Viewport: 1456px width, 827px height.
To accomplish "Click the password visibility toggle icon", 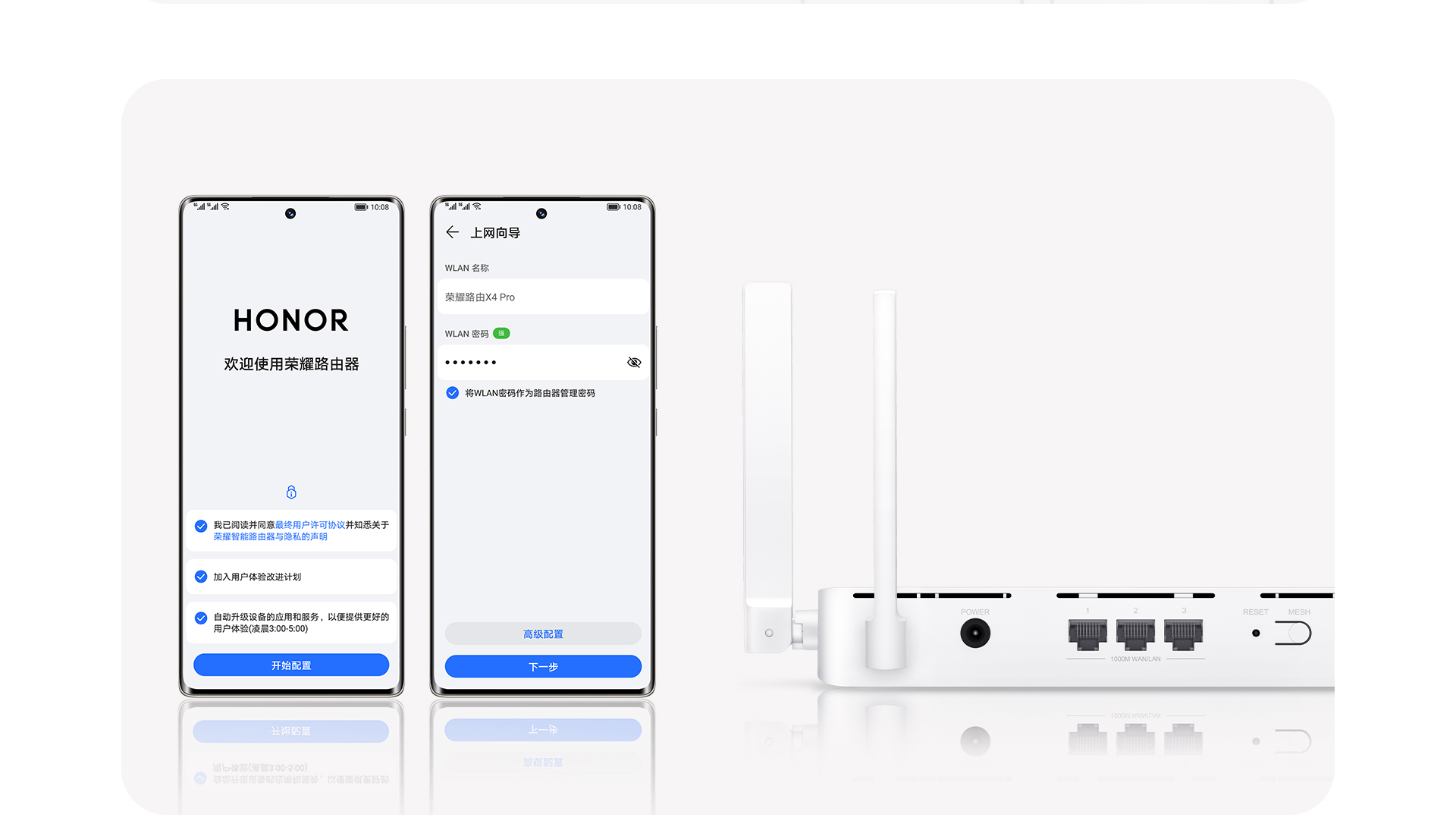I will click(x=632, y=362).
